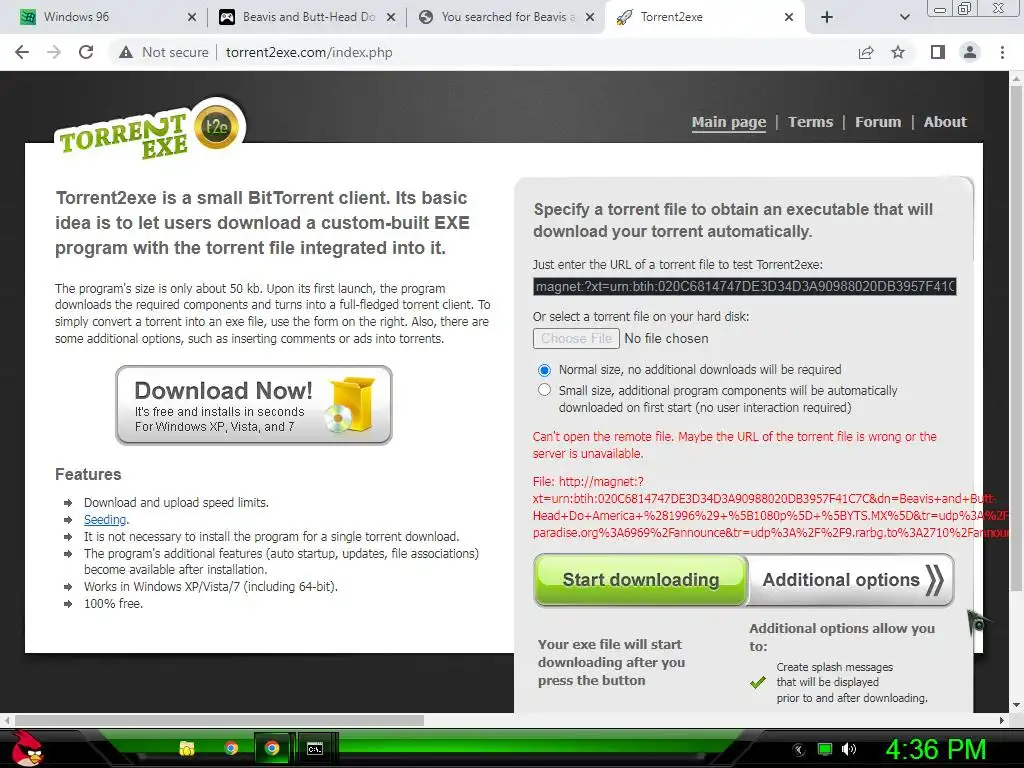
Task: Click the green network monitor tray icon
Action: click(x=825, y=750)
